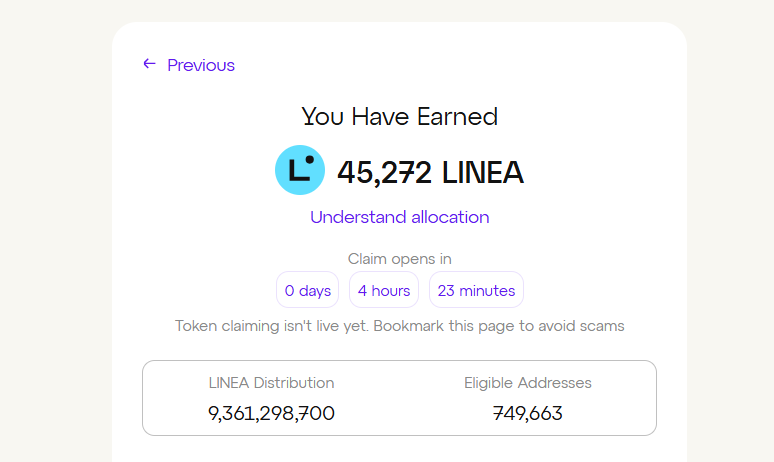Click the 4 hours countdown pill
Screen dimensions: 774x462
pyautogui.click(x=384, y=290)
